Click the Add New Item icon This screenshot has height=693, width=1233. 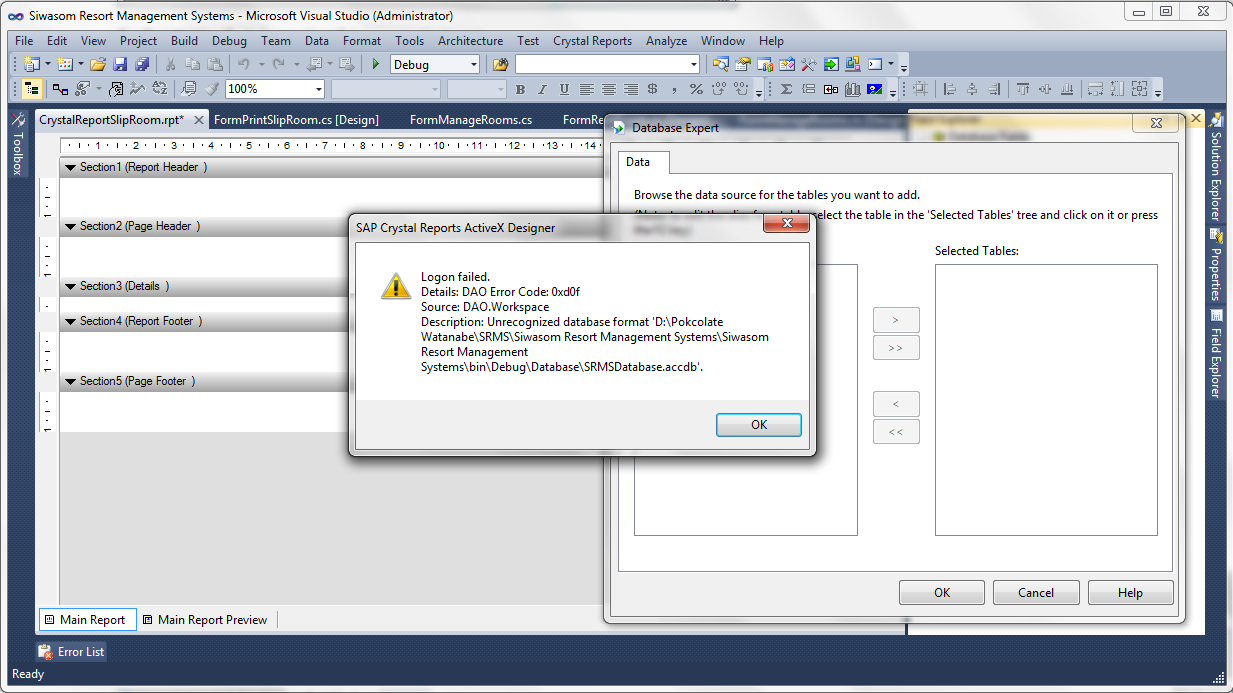click(x=64, y=64)
